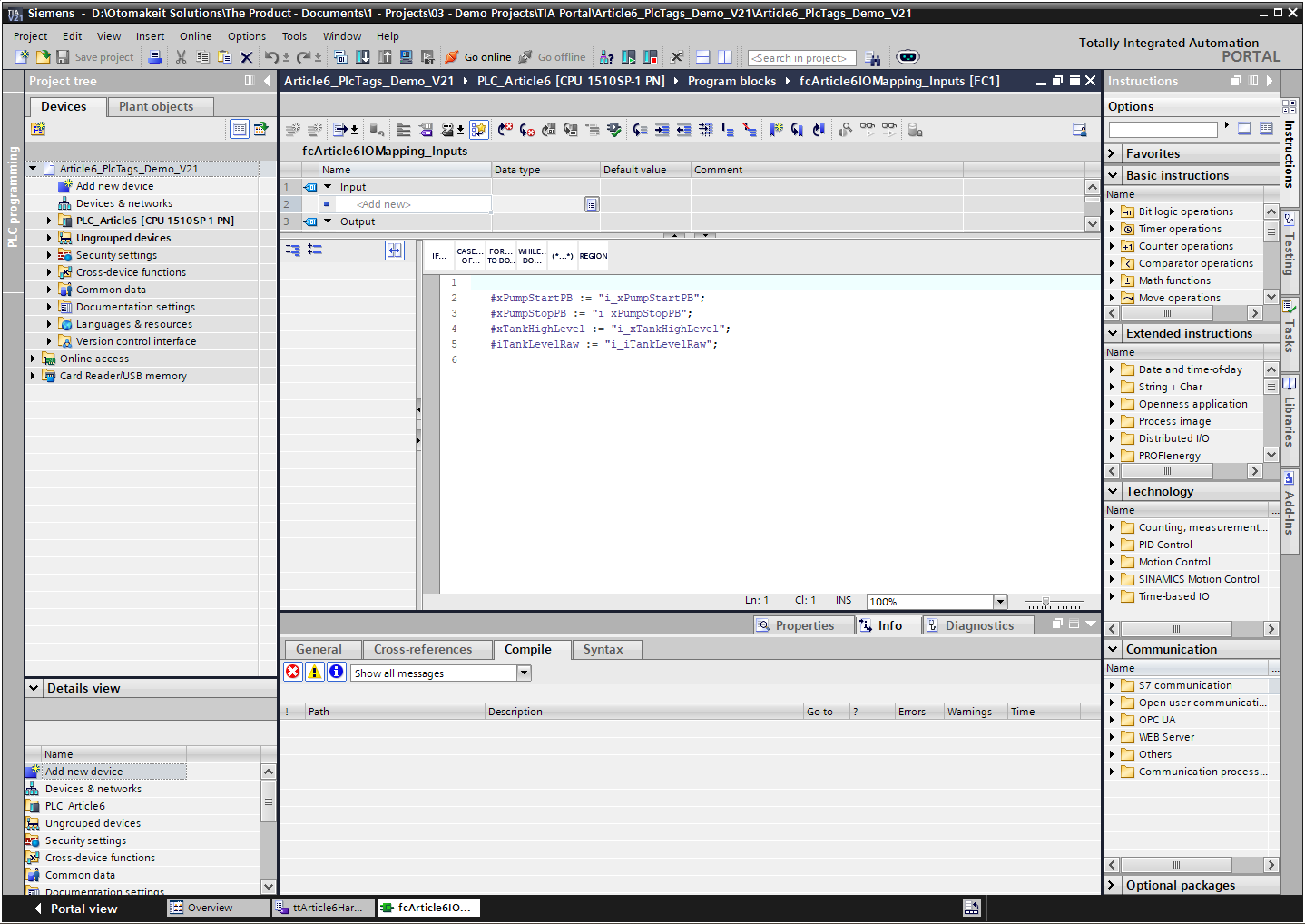Click the Set bookmark icon in editor toolbar

tap(776, 130)
